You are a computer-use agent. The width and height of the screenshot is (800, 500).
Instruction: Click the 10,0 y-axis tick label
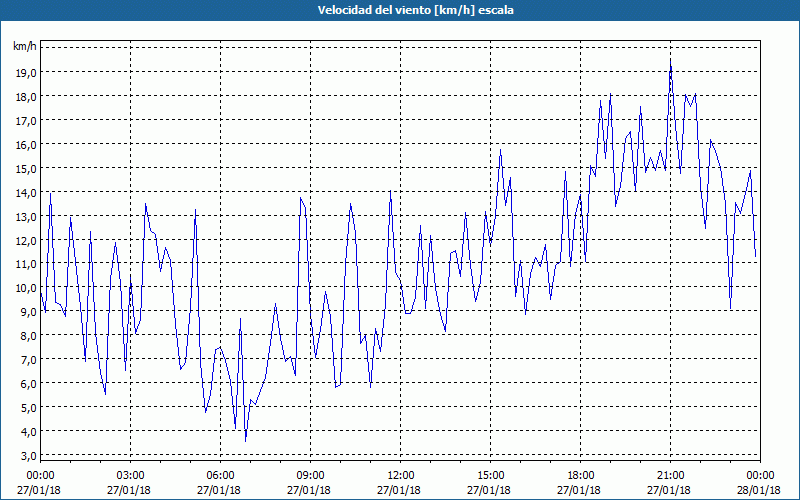[x=26, y=287]
